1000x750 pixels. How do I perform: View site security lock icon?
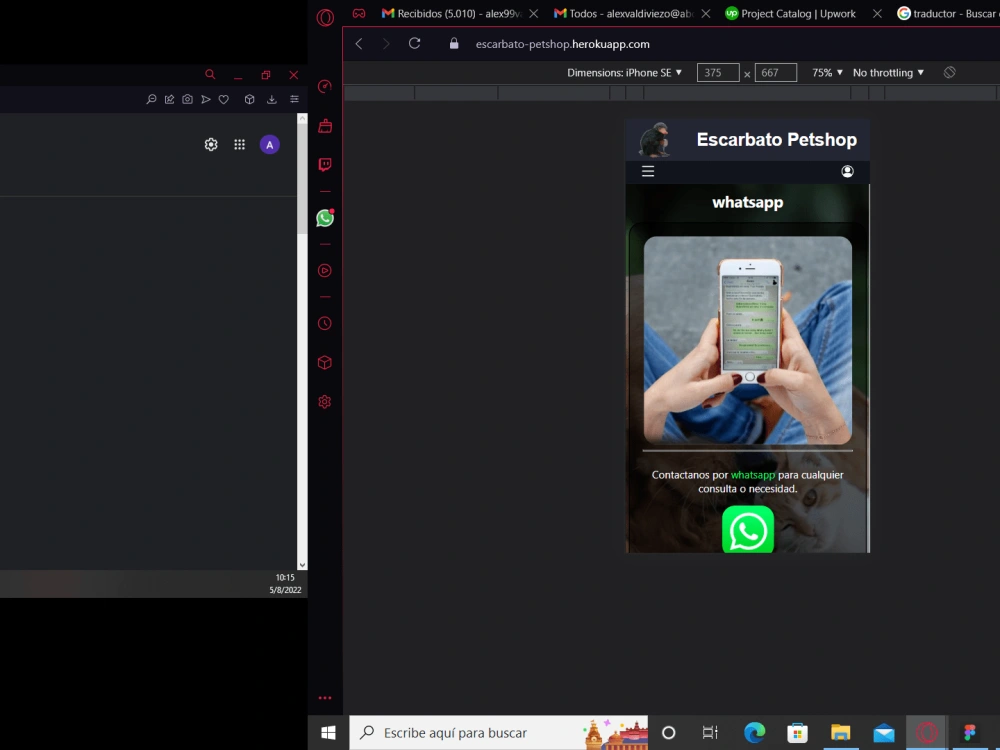click(454, 43)
